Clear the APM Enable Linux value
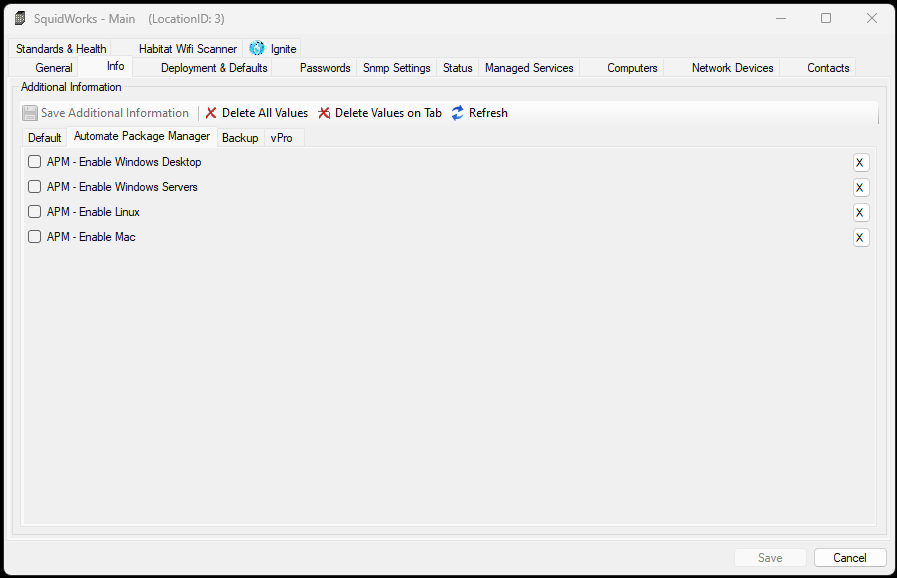Image resolution: width=897 pixels, height=578 pixels. click(x=861, y=213)
